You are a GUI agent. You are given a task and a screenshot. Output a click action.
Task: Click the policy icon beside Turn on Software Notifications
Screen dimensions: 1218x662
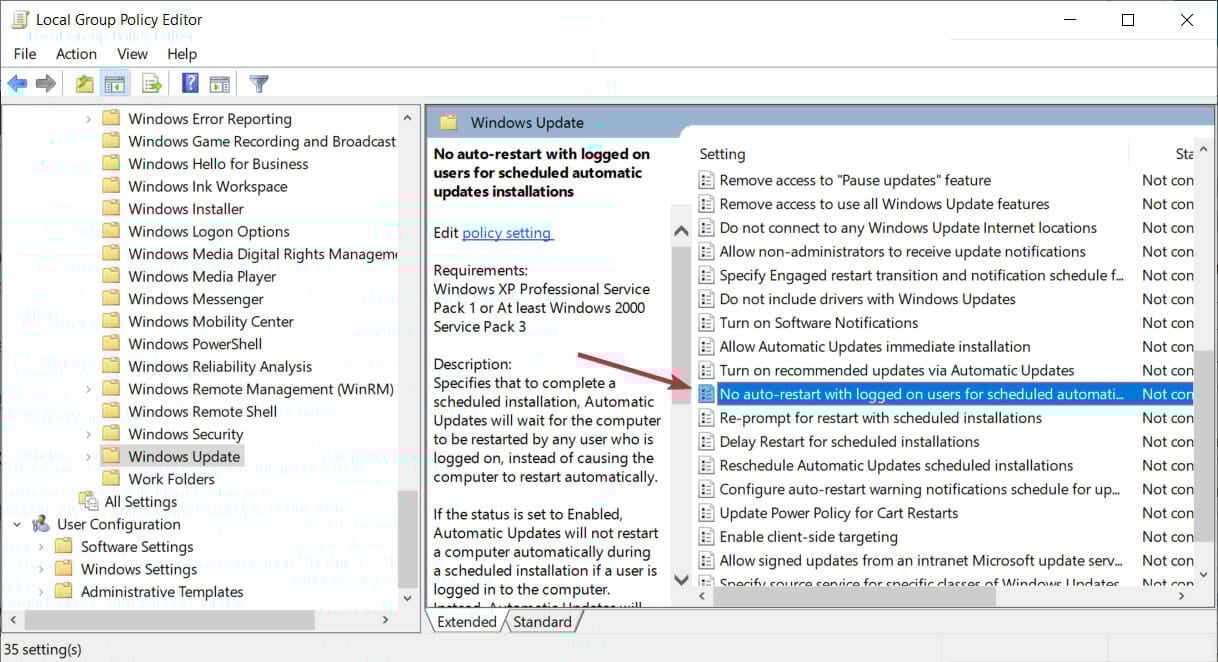(706, 323)
